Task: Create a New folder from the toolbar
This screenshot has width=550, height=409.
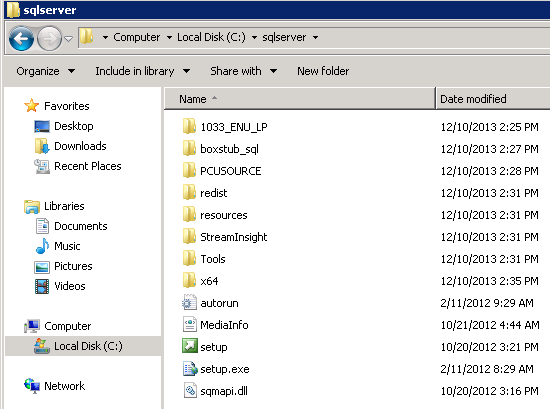Action: coord(323,71)
